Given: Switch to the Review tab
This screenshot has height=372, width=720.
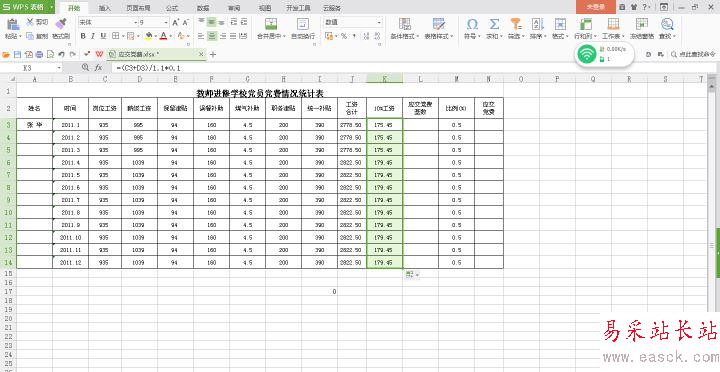Looking at the screenshot, I should (x=234, y=8).
